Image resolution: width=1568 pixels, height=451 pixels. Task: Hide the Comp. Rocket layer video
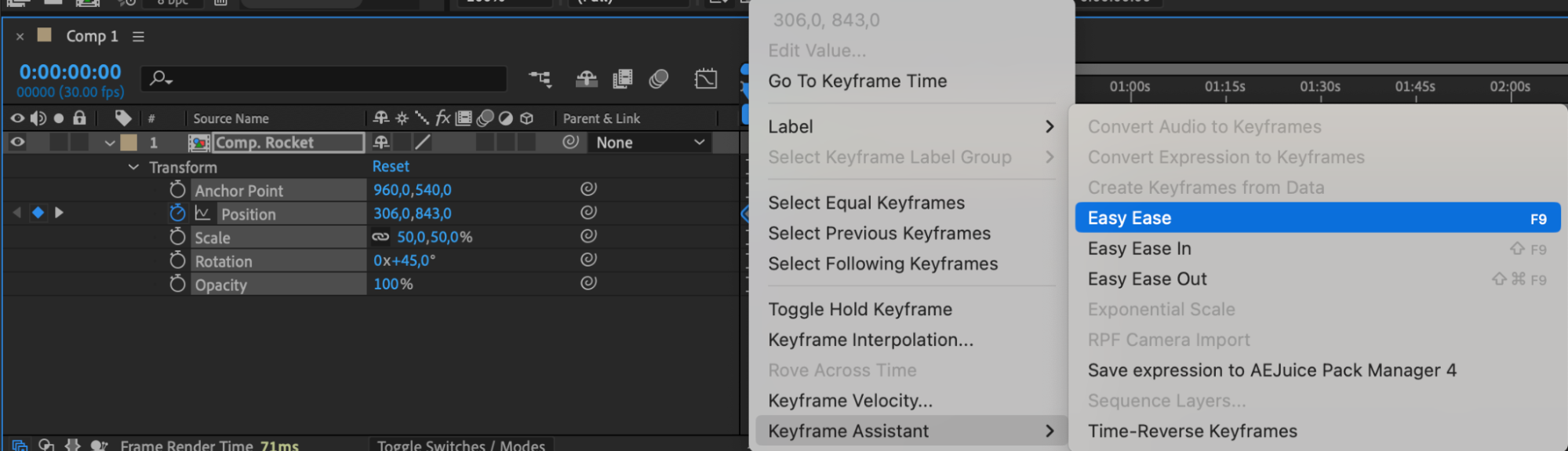click(17, 142)
